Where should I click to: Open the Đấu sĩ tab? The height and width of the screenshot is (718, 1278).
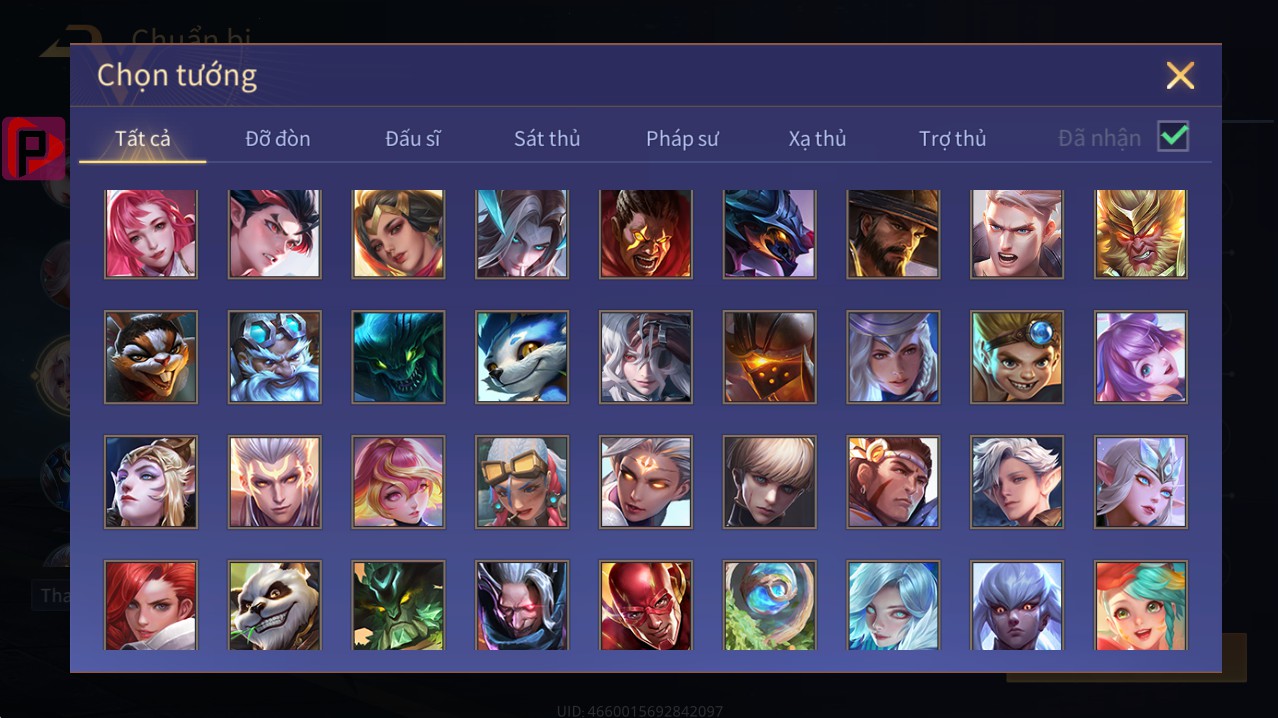[413, 139]
